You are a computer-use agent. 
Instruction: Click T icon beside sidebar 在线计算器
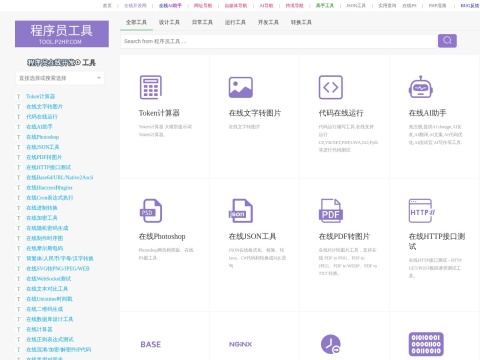(19, 330)
